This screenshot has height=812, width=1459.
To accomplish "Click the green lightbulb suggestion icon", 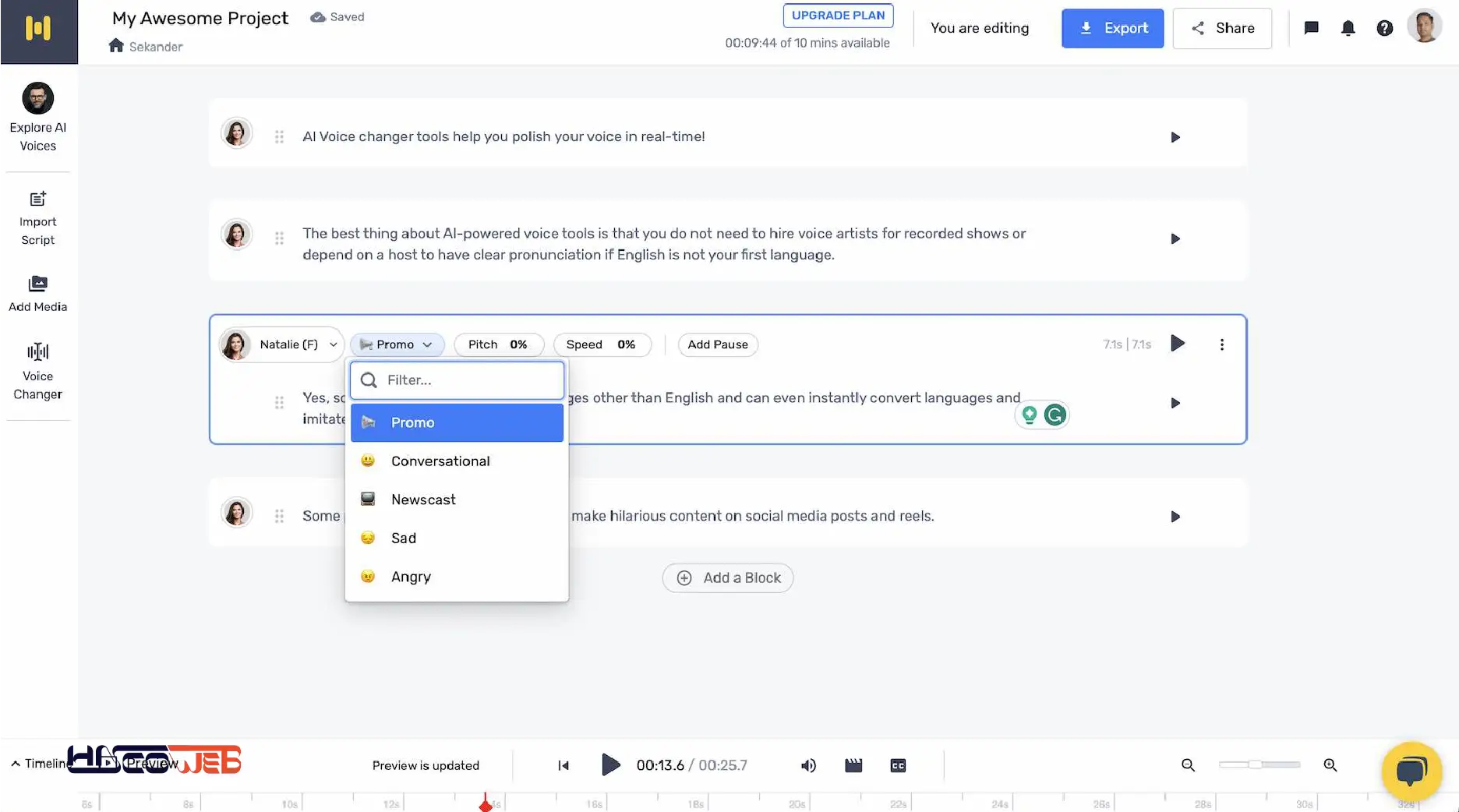I will click(1029, 415).
